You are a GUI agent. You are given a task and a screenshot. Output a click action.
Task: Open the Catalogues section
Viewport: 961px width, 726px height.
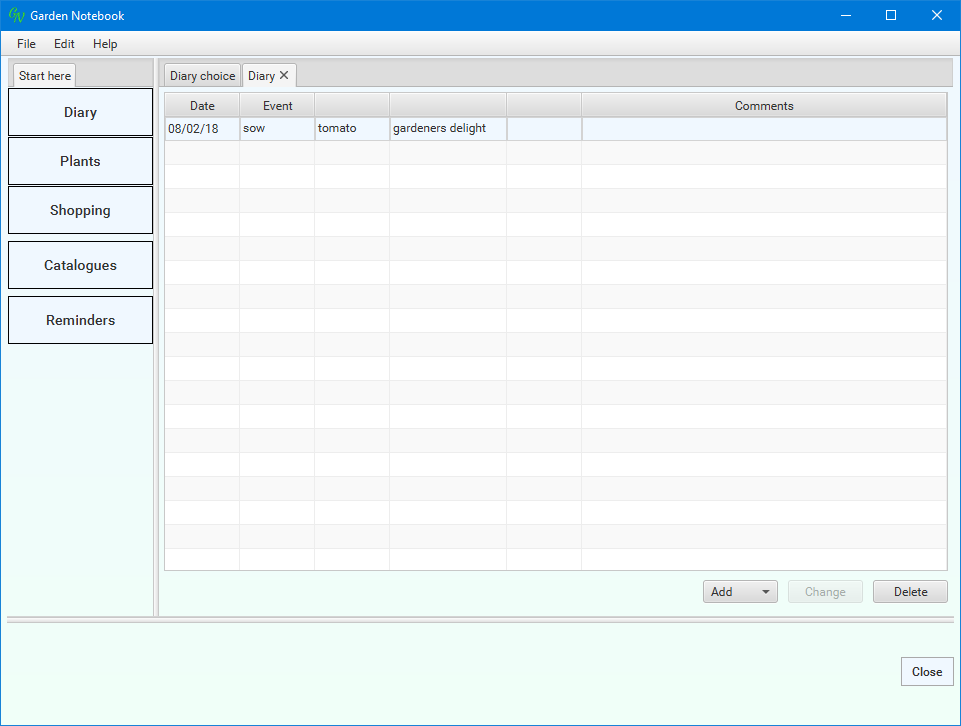tap(80, 265)
